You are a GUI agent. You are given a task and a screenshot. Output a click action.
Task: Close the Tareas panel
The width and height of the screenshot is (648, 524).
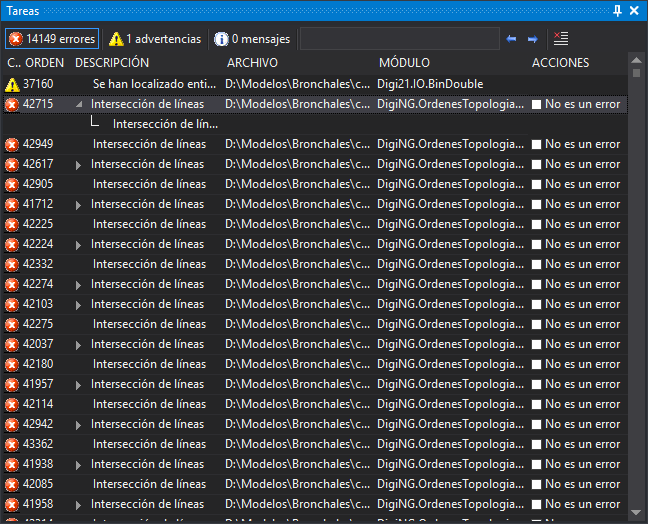[x=634, y=11]
